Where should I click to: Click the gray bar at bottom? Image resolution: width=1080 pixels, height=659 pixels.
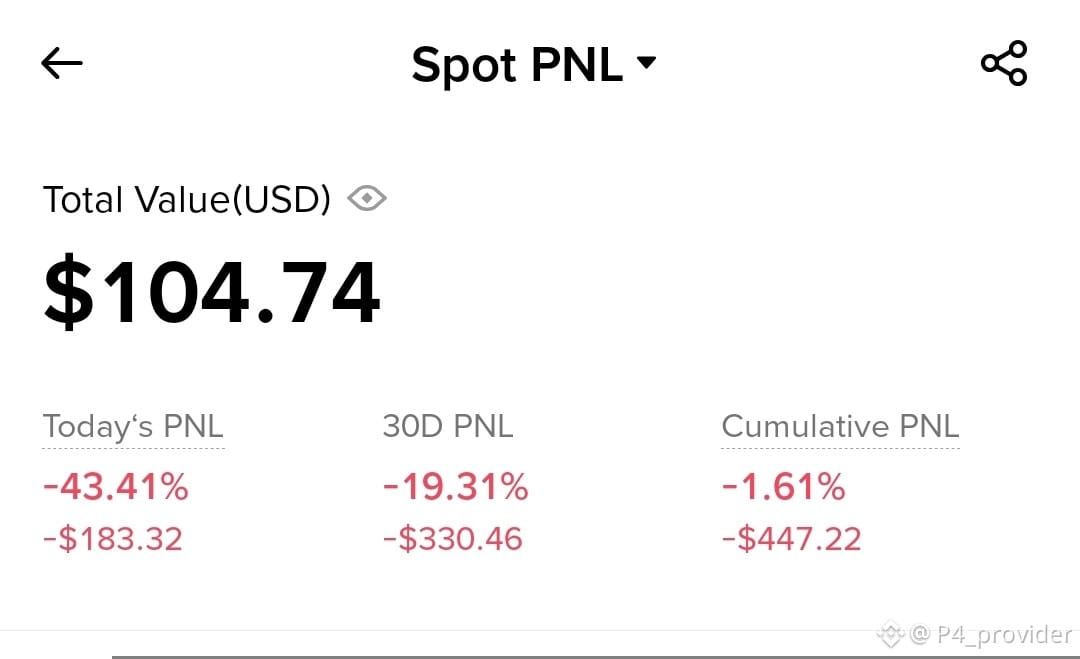pyautogui.click(x=596, y=657)
